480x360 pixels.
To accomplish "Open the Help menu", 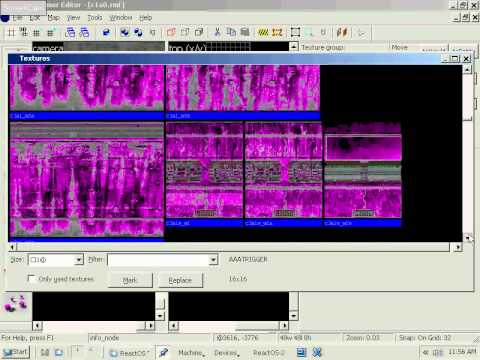I will point(146,17).
